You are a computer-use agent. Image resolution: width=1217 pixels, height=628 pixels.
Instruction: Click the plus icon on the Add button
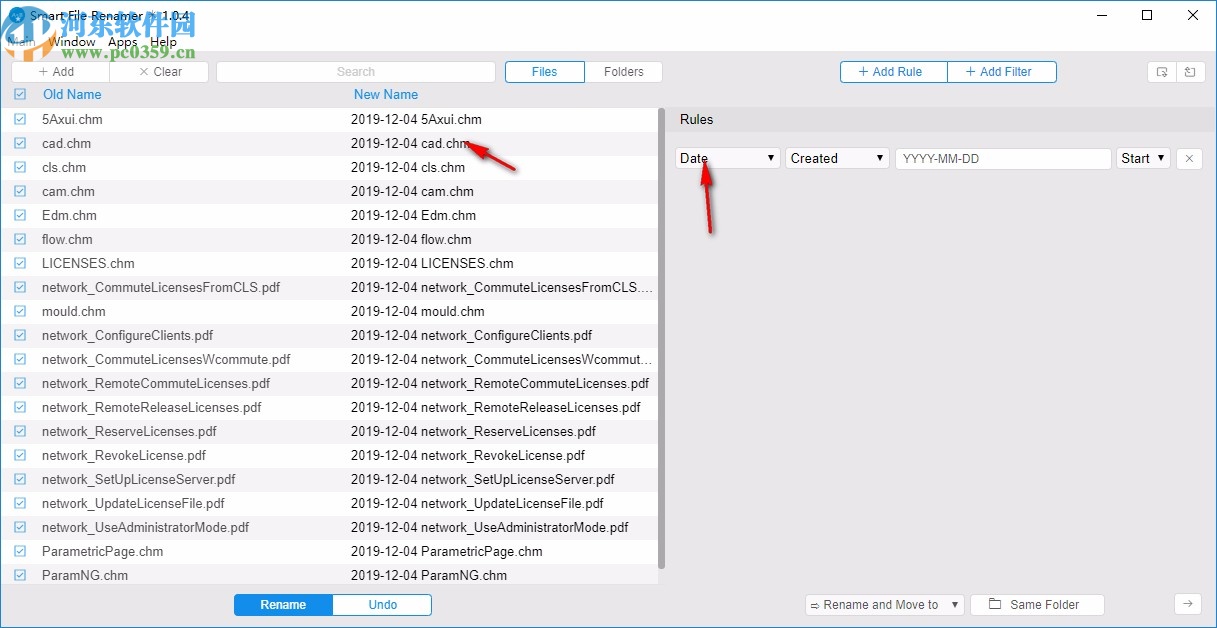pos(45,71)
